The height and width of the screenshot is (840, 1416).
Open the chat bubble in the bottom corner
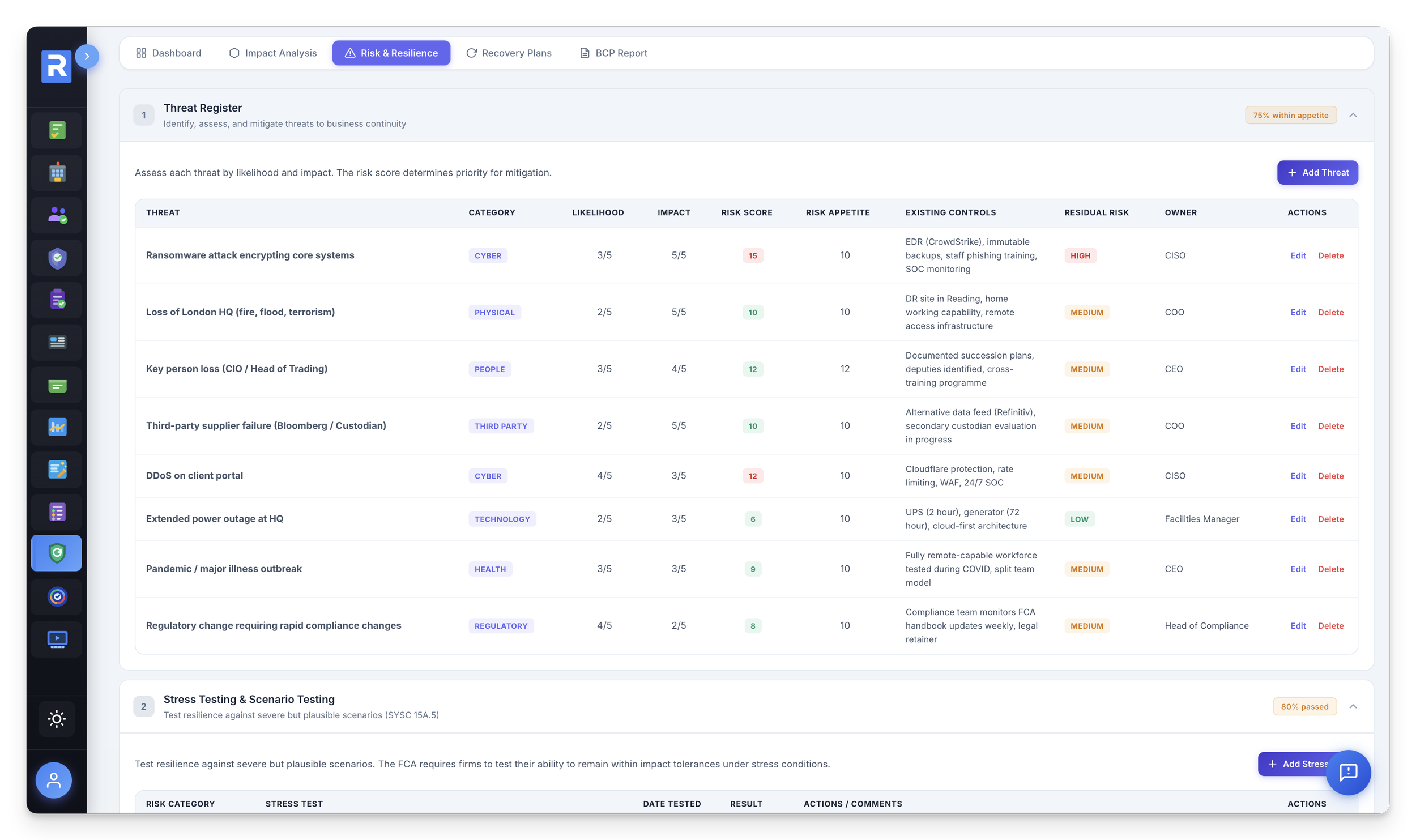coord(1349,773)
